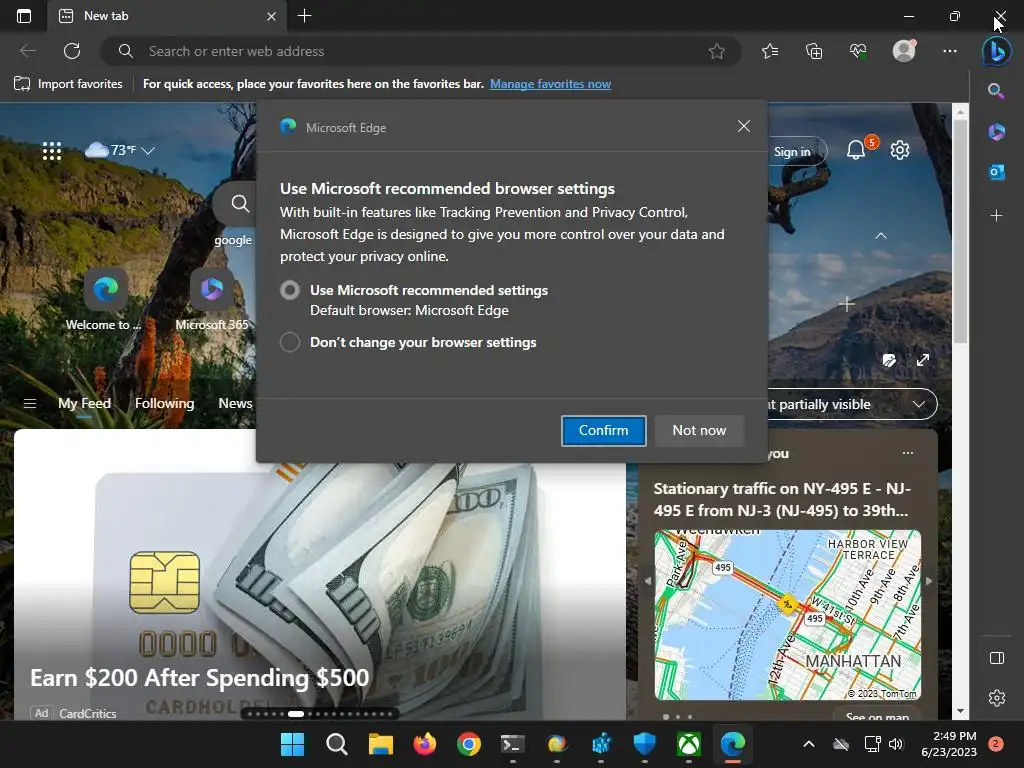1024x768 pixels.
Task: Open the traffic map thumbnail
Action: [x=788, y=615]
